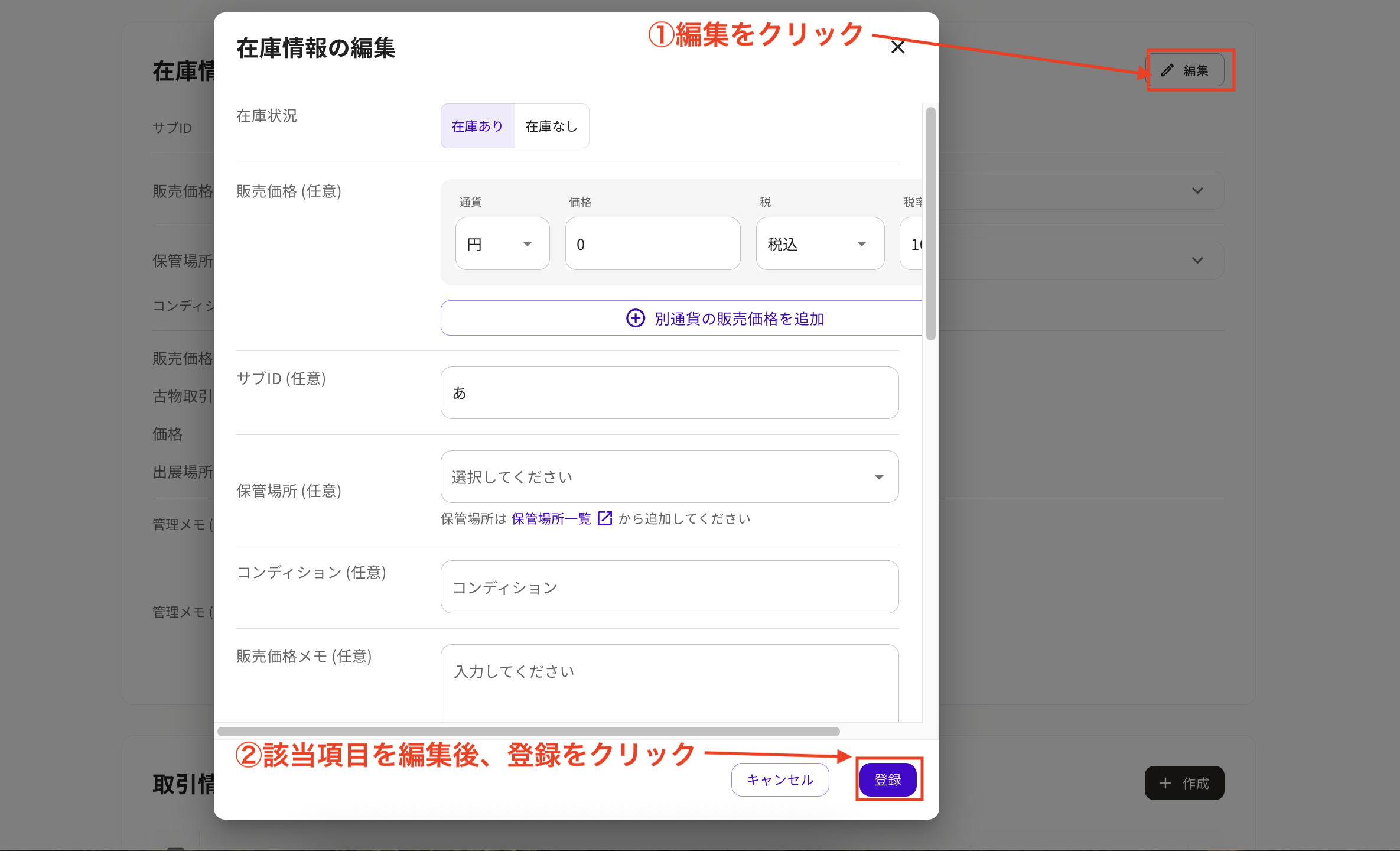The width and height of the screenshot is (1400, 851).
Task: Click the 登録 button to register changes
Action: click(888, 779)
